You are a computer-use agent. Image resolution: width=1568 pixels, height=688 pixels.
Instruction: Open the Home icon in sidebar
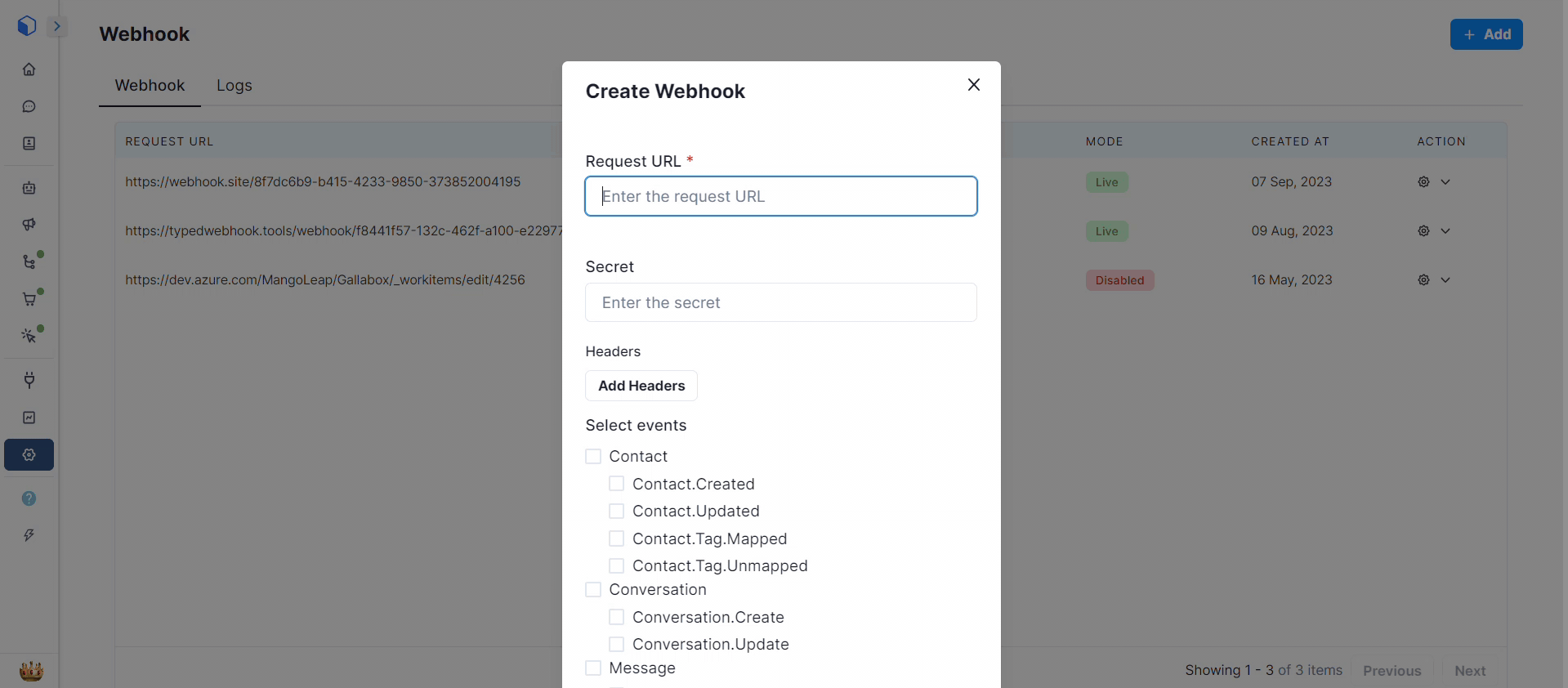29,69
